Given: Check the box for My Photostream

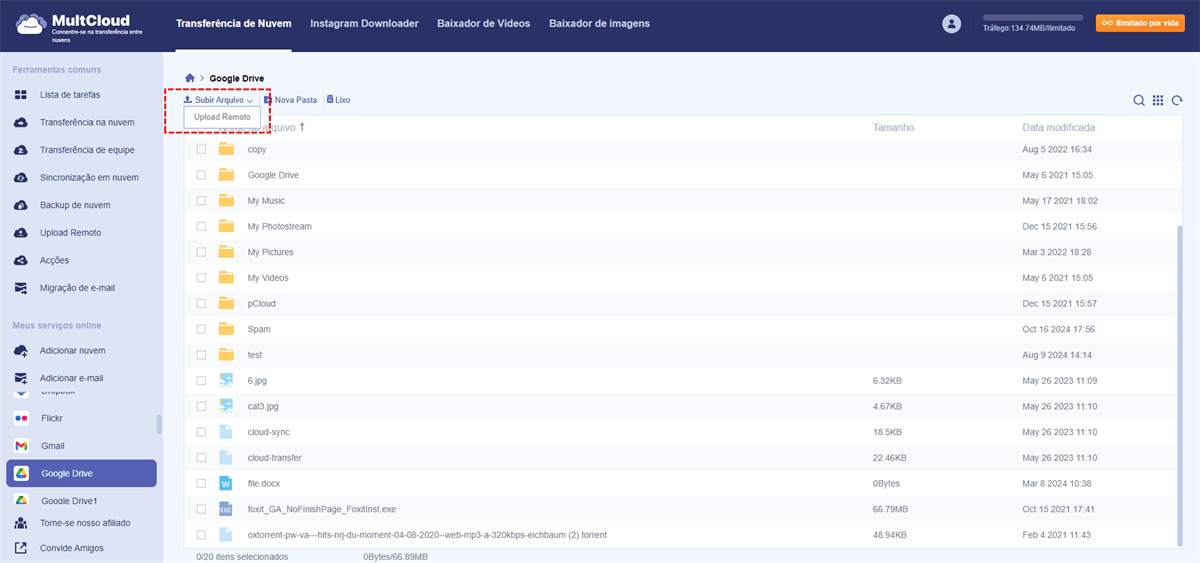Looking at the screenshot, I should [201, 227].
